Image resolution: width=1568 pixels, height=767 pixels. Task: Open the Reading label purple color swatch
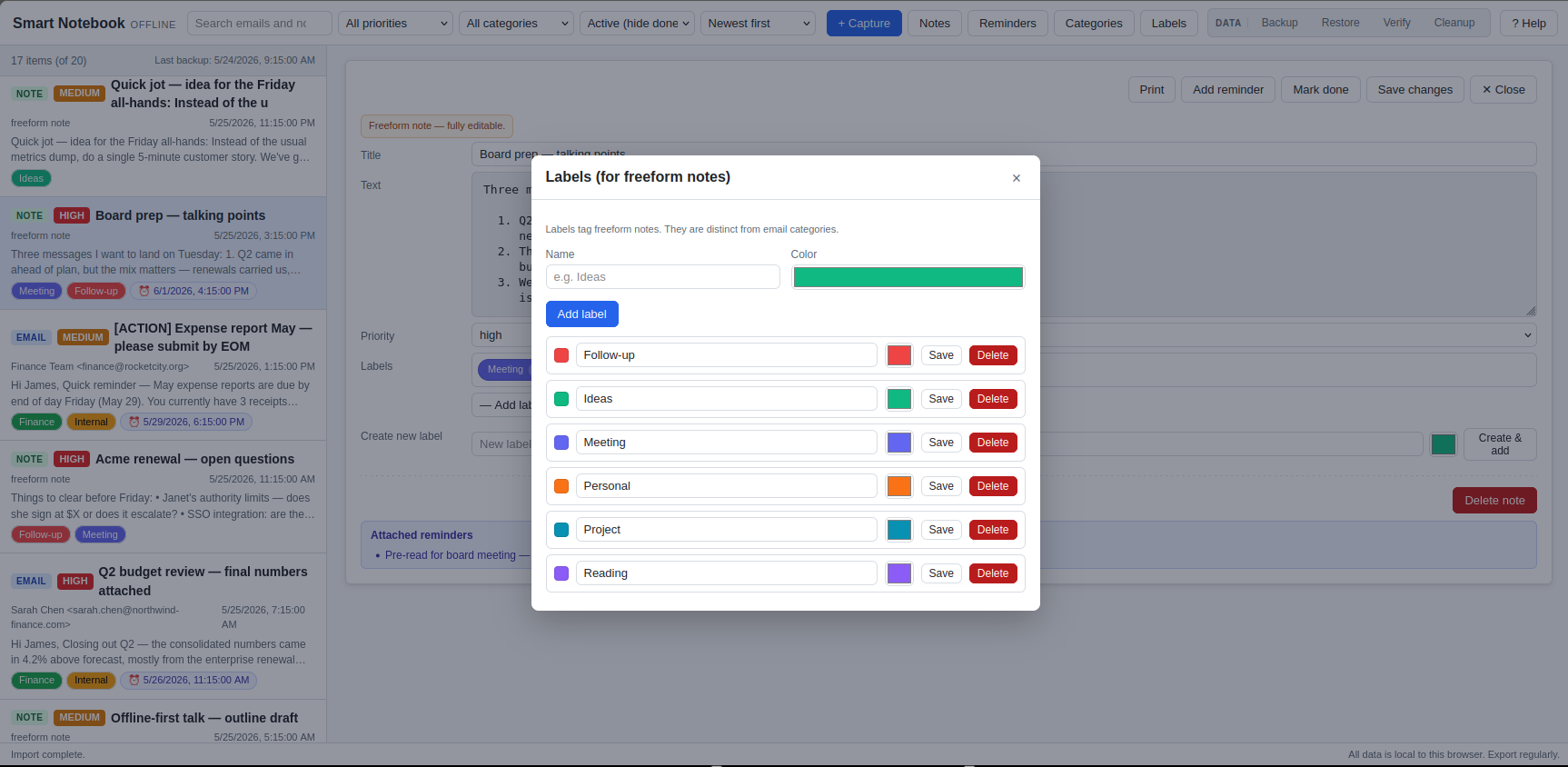click(898, 573)
